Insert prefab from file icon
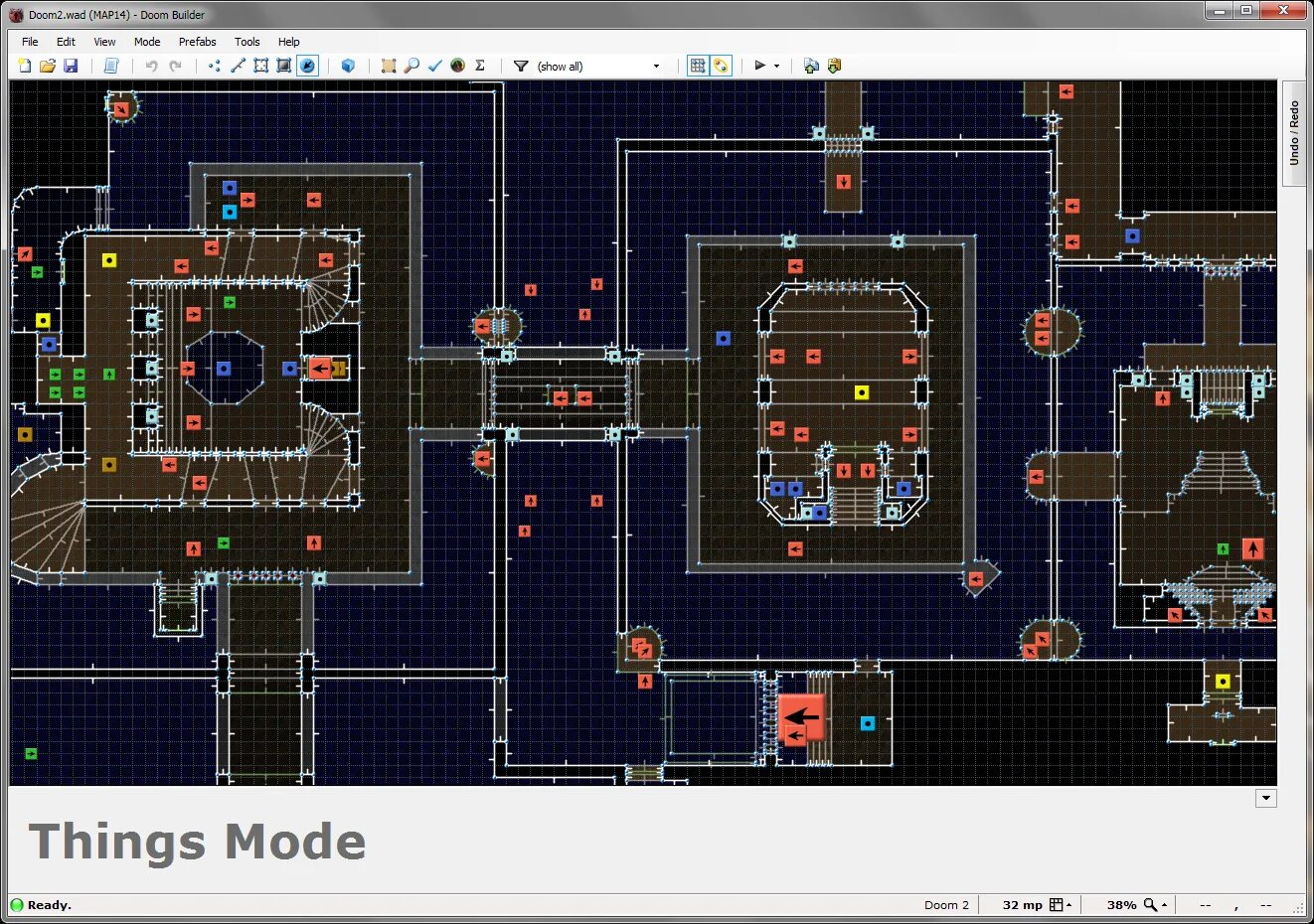 [811, 66]
